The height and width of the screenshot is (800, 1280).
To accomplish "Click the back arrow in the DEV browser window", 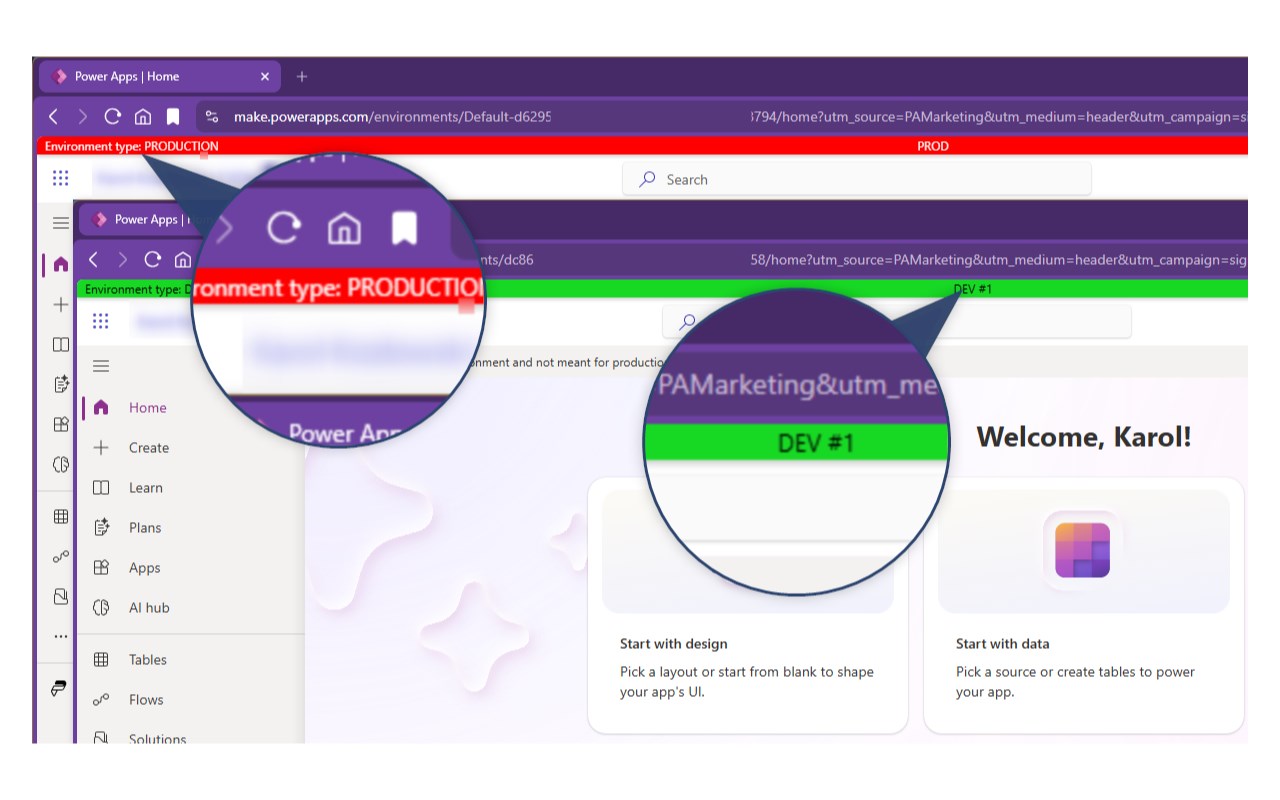I will click(94, 260).
